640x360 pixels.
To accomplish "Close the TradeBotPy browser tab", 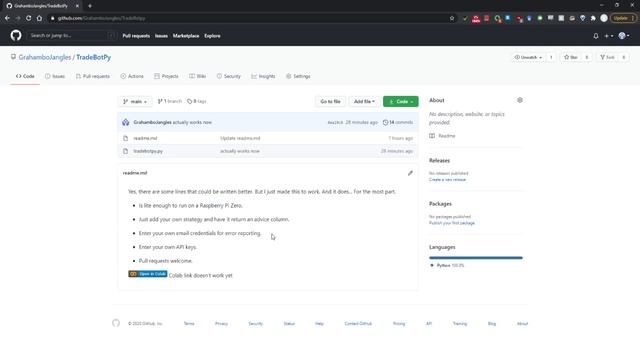I will (77, 6).
